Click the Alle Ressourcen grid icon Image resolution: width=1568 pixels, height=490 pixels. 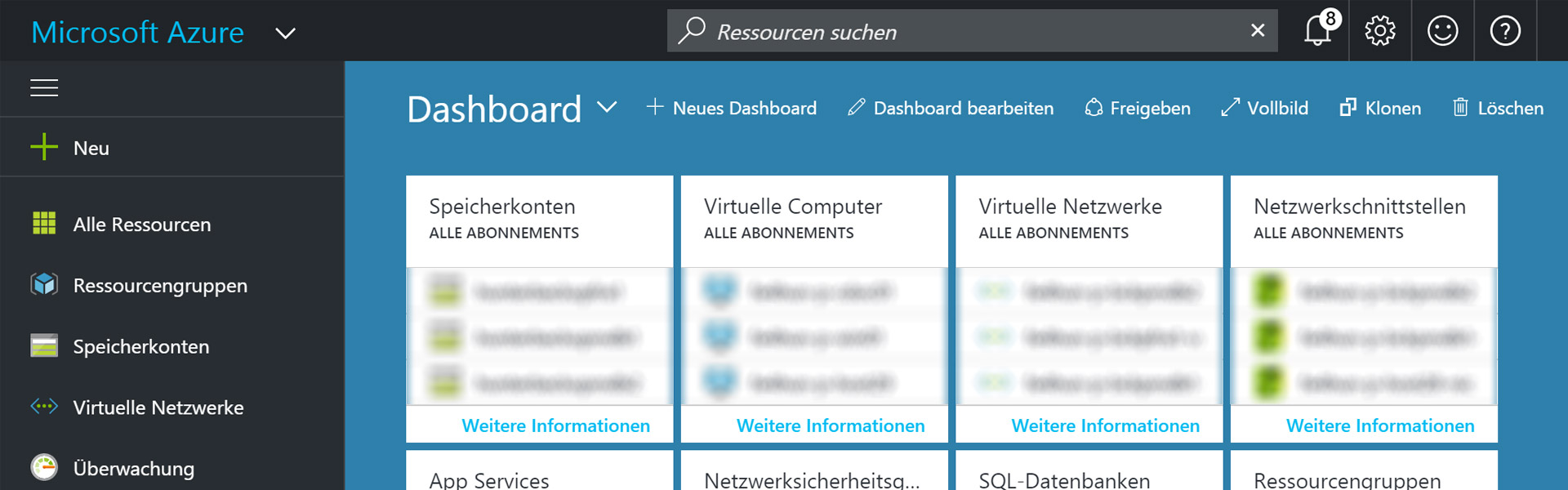tap(44, 223)
